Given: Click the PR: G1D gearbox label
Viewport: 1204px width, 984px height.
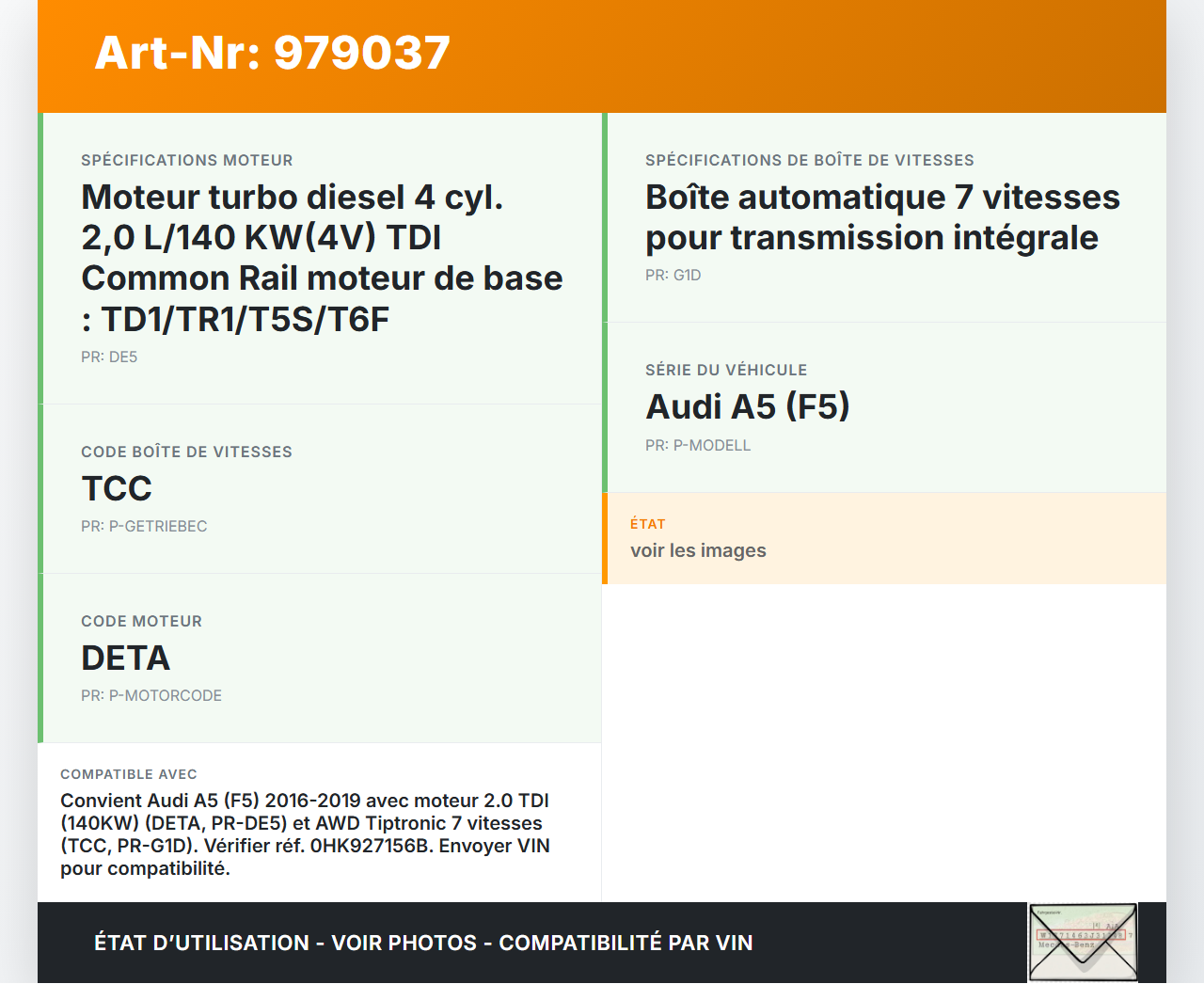Looking at the screenshot, I should pos(673,276).
